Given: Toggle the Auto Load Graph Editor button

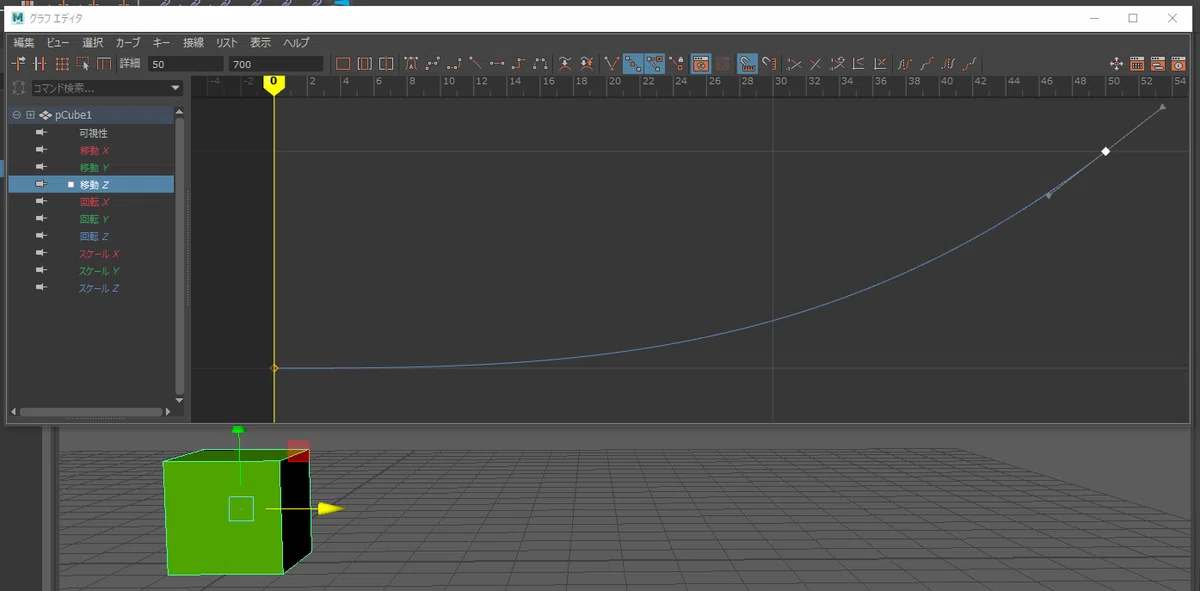Looking at the screenshot, I should point(701,63).
